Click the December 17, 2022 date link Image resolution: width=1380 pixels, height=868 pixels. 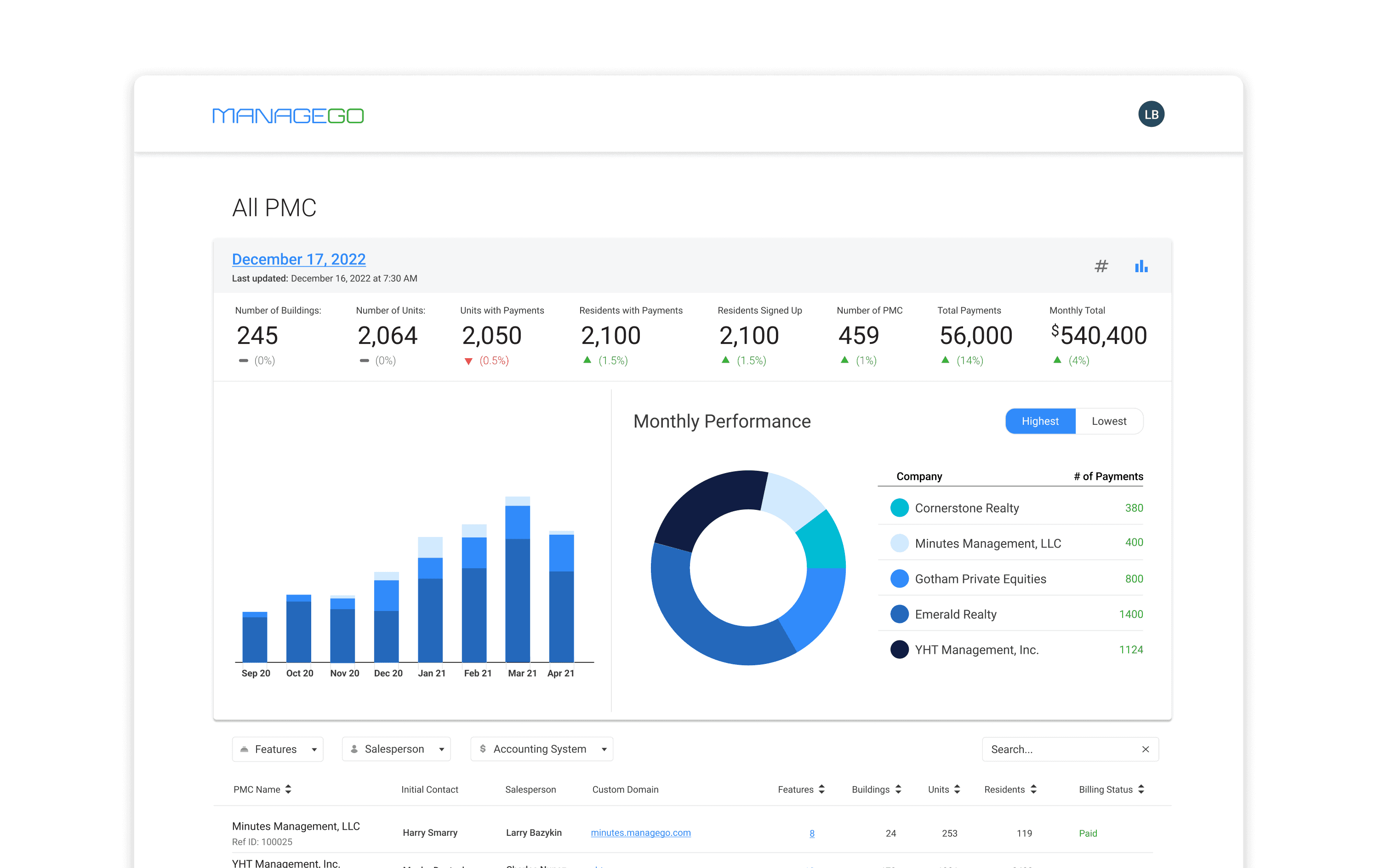coord(299,259)
